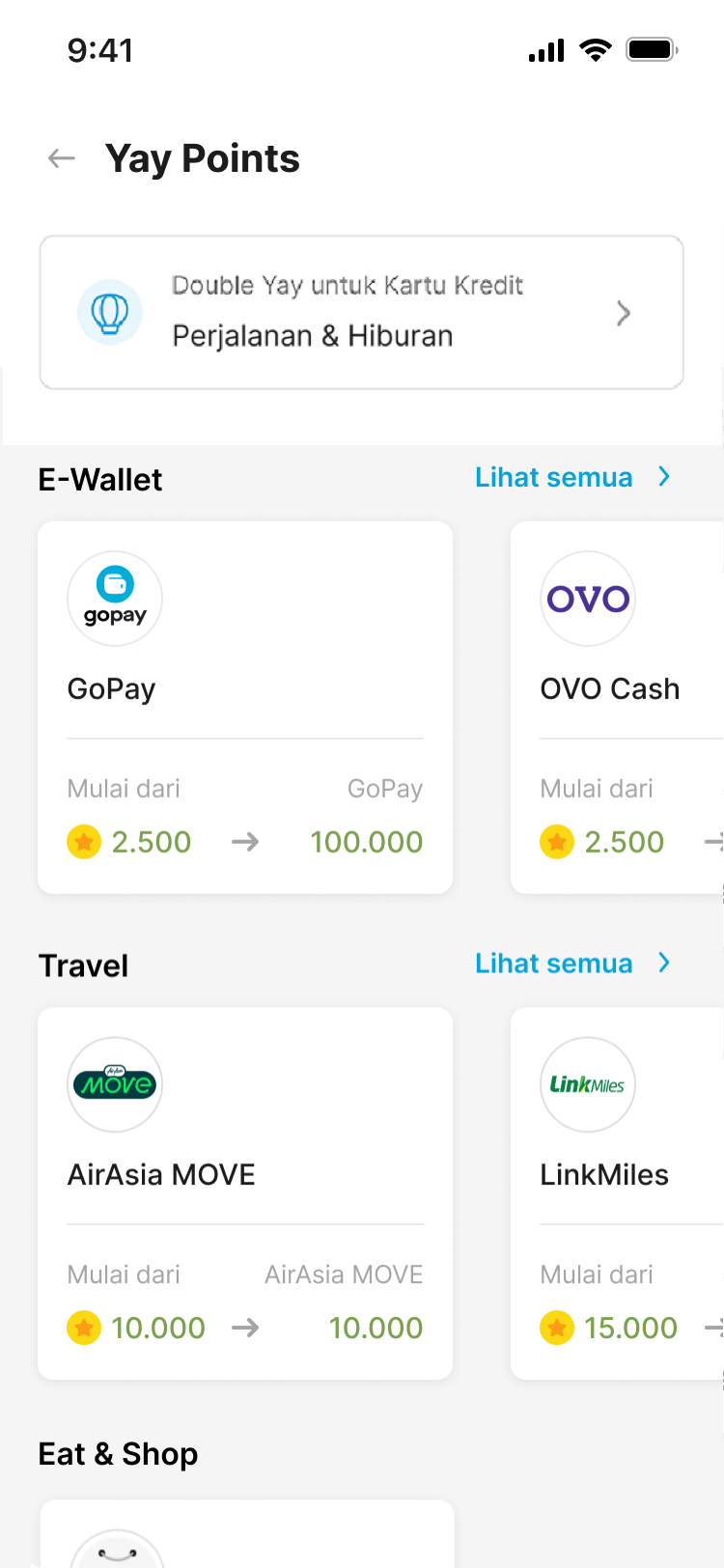Tap the gold star coin next to 2.500 in GoPay card
Screen dimensions: 724x1568
coord(84,842)
